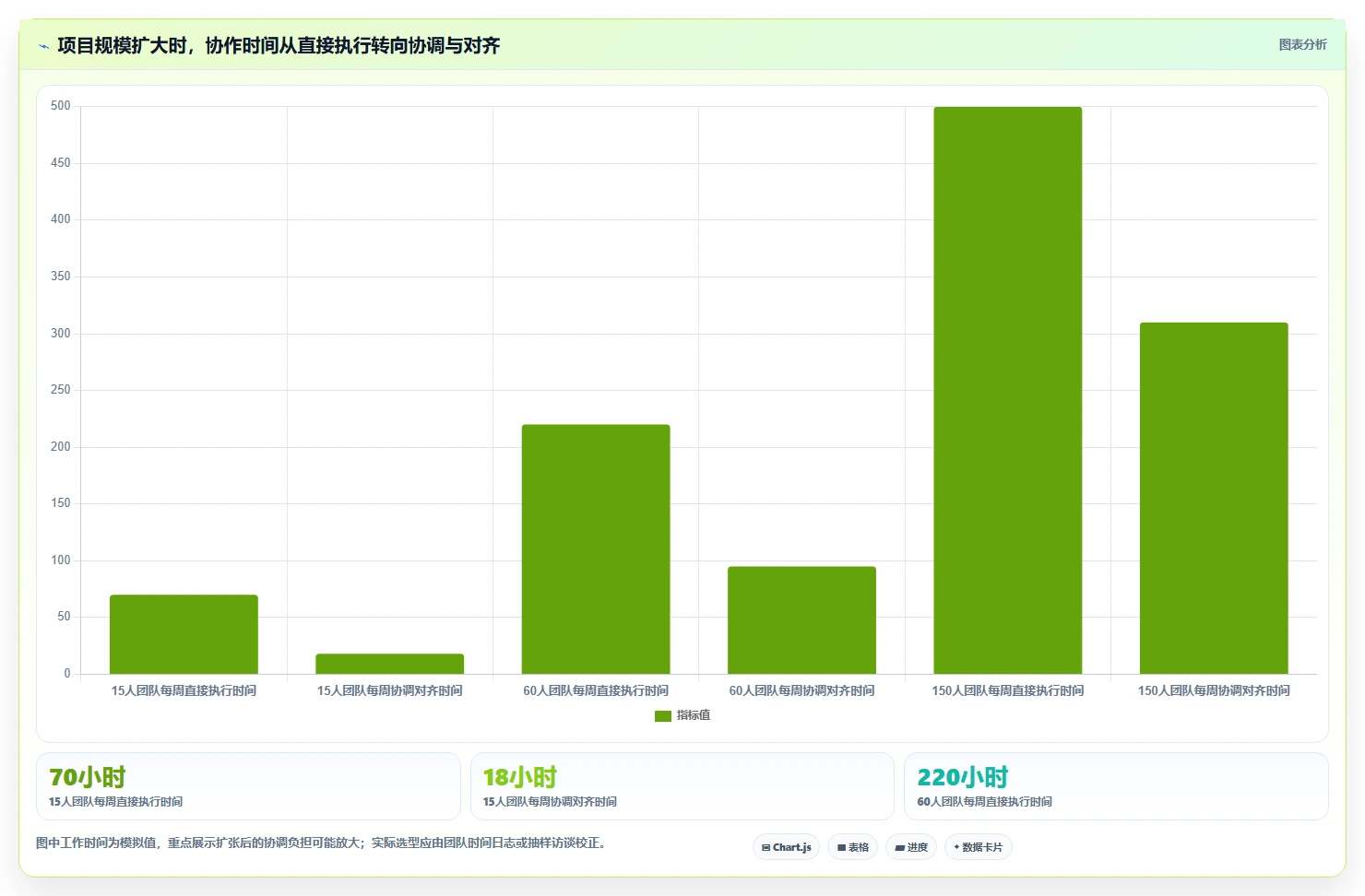Click the y-axis value 300
Viewport: 1365px width, 896px height.
click(x=61, y=334)
